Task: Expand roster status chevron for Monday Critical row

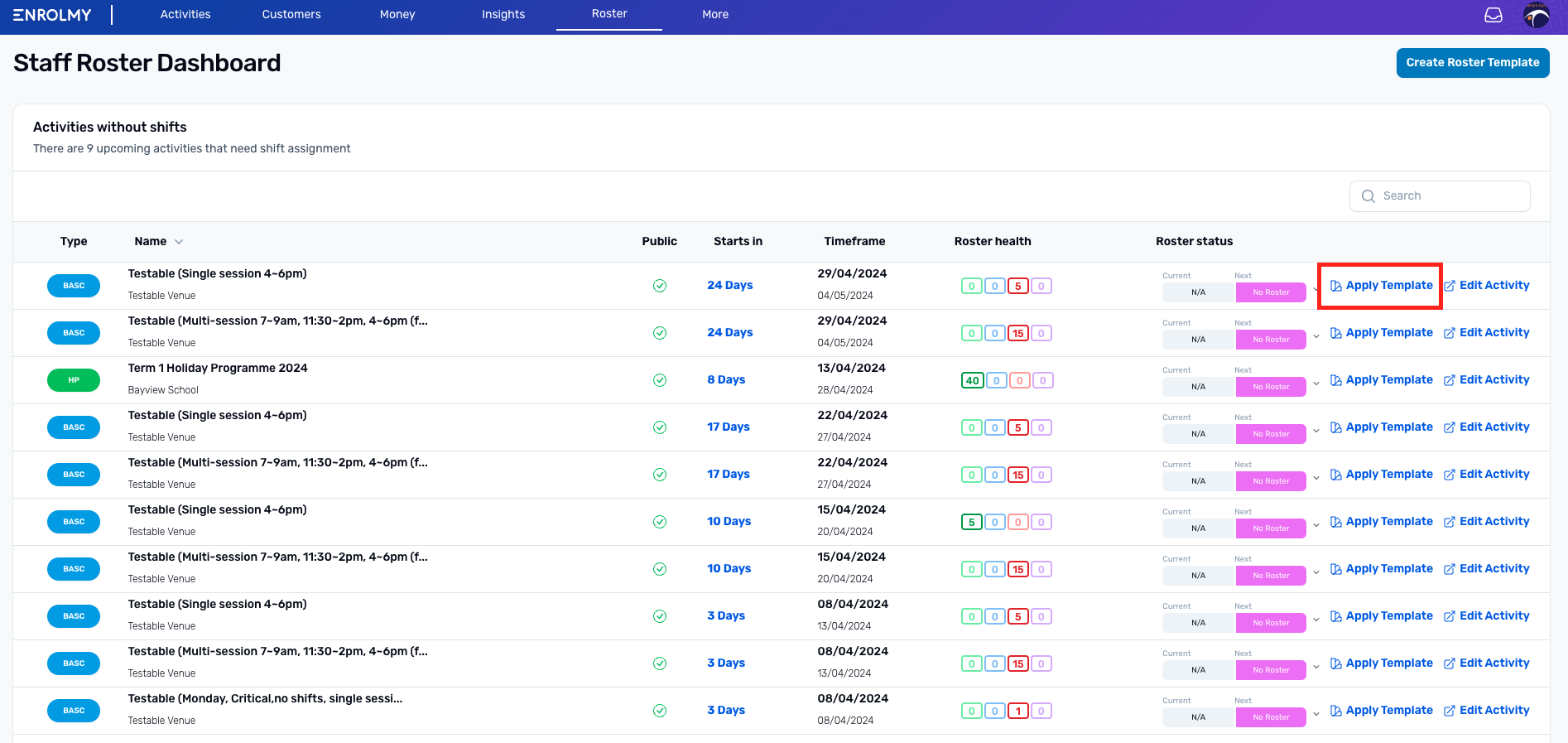Action: [1316, 714]
